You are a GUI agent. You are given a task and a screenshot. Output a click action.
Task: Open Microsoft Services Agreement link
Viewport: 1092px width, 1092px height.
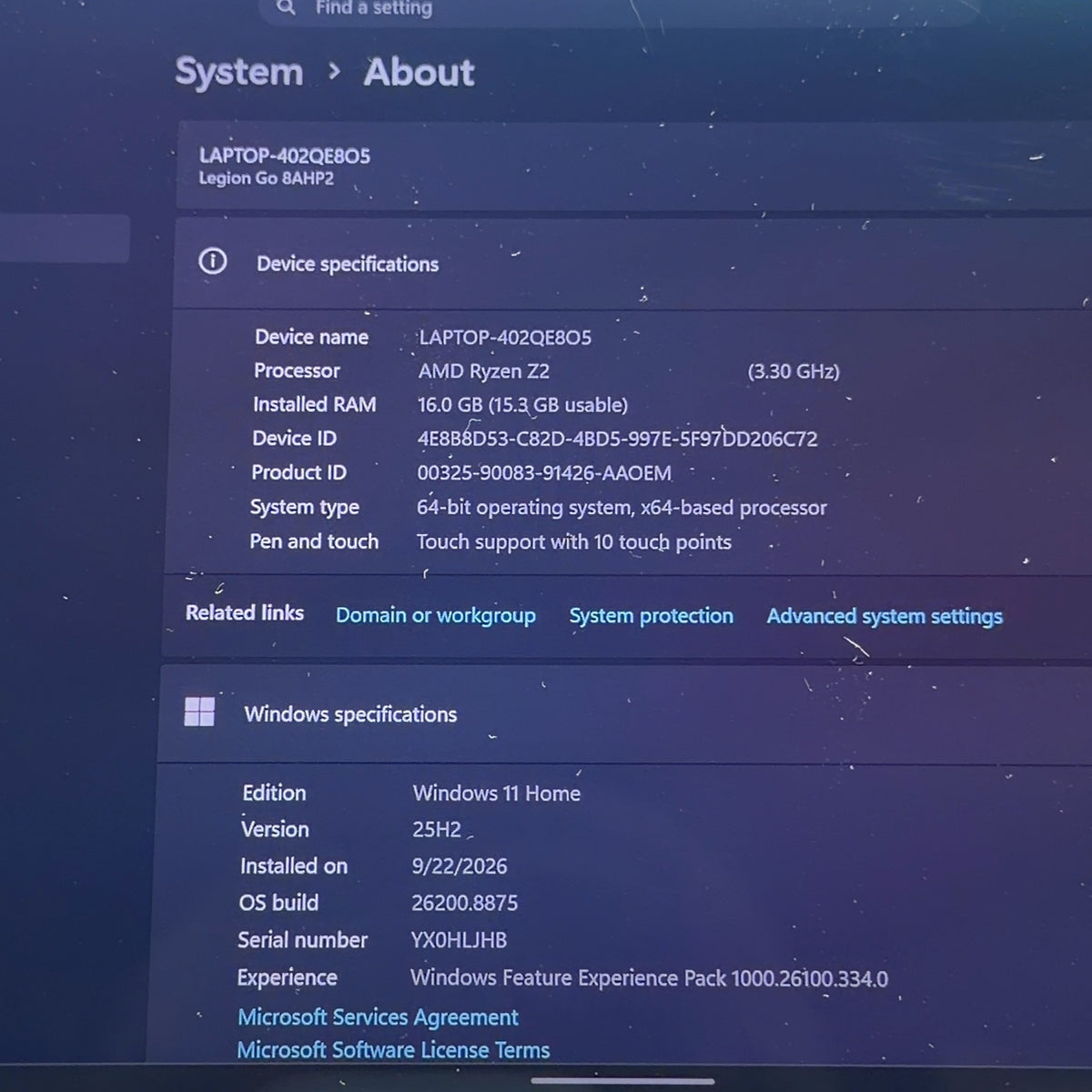pos(378,1016)
